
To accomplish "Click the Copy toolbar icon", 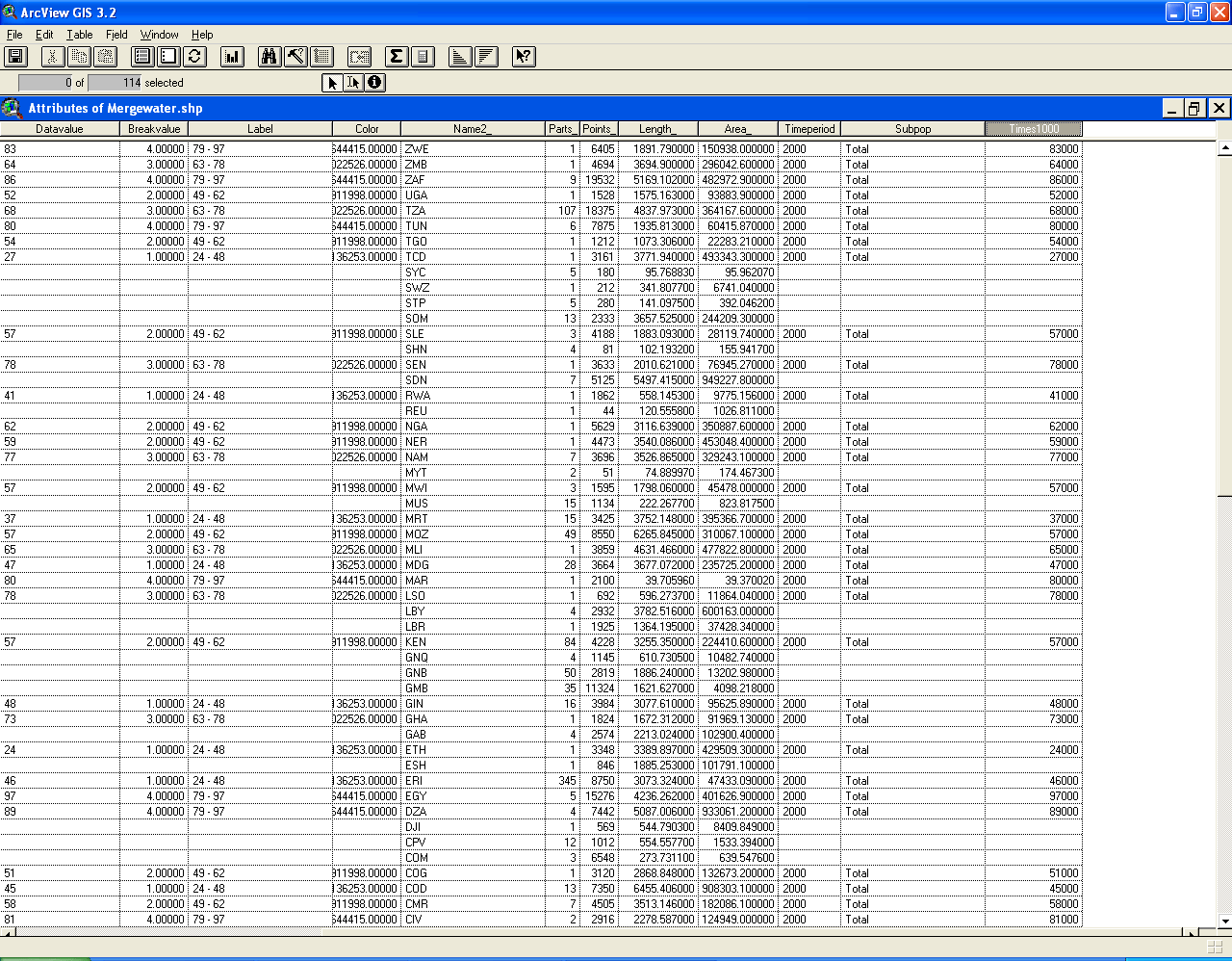I will tap(77, 57).
